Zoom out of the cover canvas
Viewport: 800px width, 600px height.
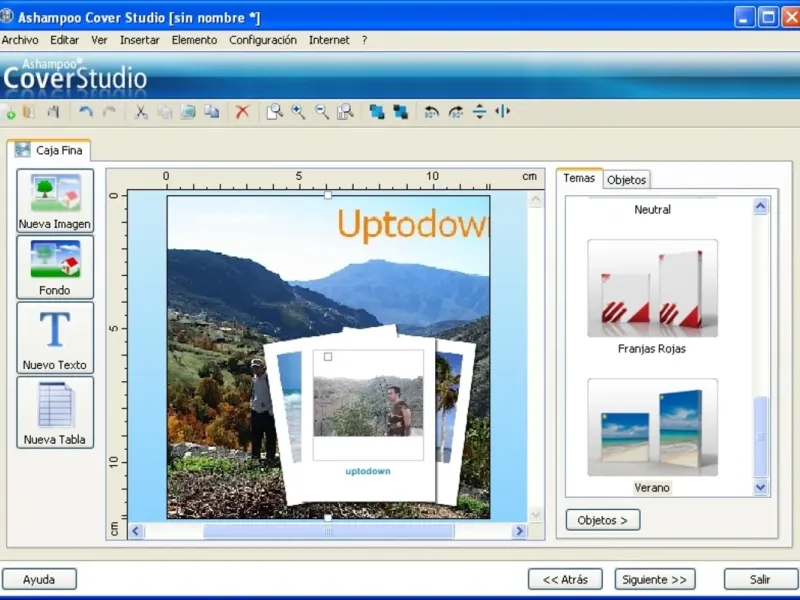(x=322, y=112)
